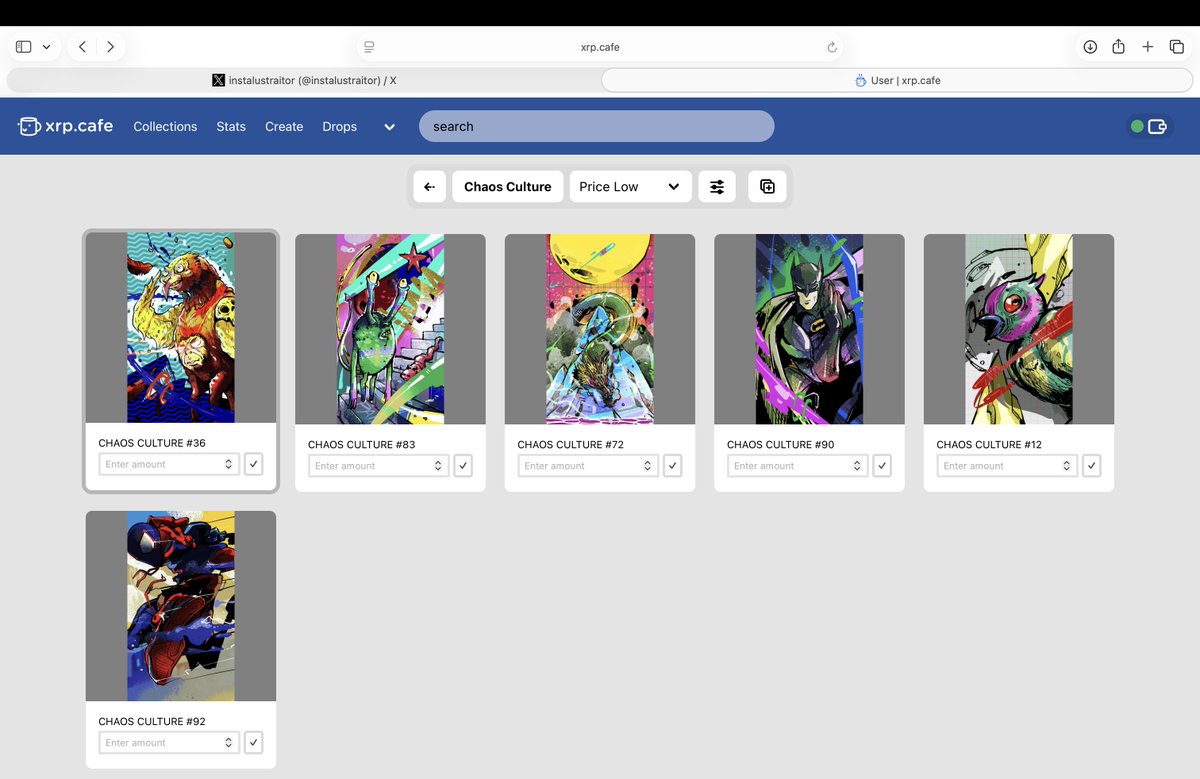Open the Chaos Culture #90 Batman artwork thumbnail
The height and width of the screenshot is (779, 1200).
pyautogui.click(x=809, y=330)
